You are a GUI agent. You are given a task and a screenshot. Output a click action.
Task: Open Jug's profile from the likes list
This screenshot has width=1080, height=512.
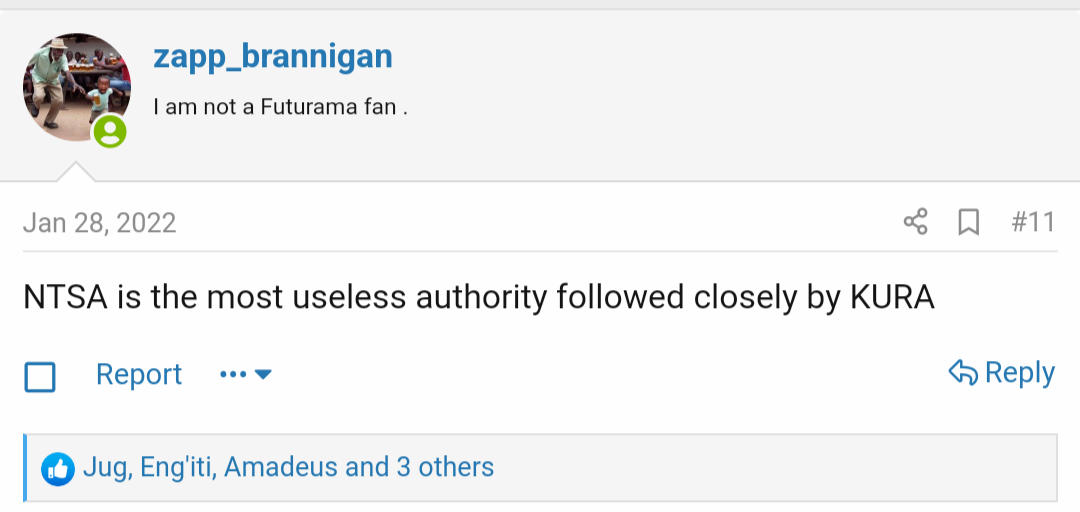[x=105, y=467]
